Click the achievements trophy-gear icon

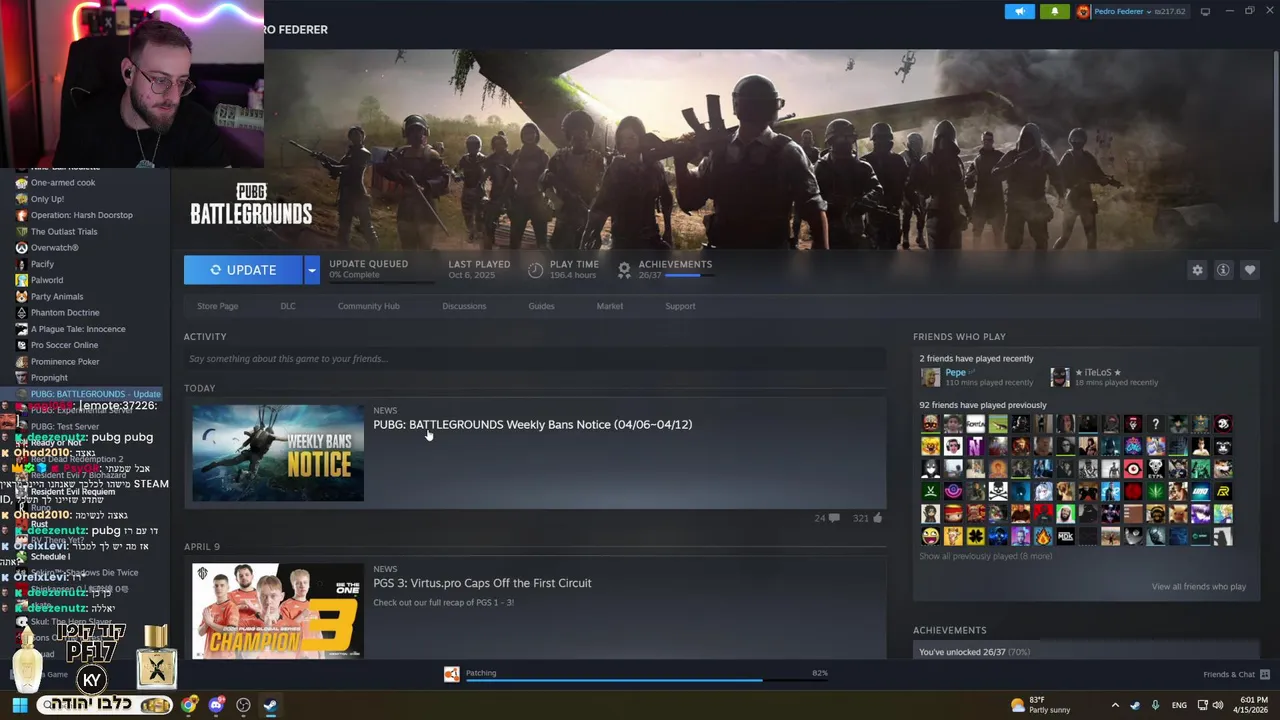(x=624, y=270)
